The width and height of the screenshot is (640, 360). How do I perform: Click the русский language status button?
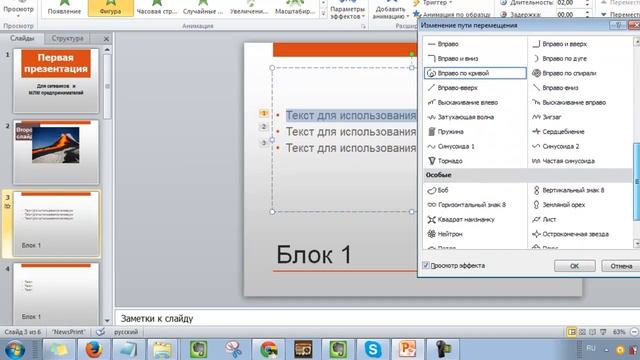coord(126,332)
